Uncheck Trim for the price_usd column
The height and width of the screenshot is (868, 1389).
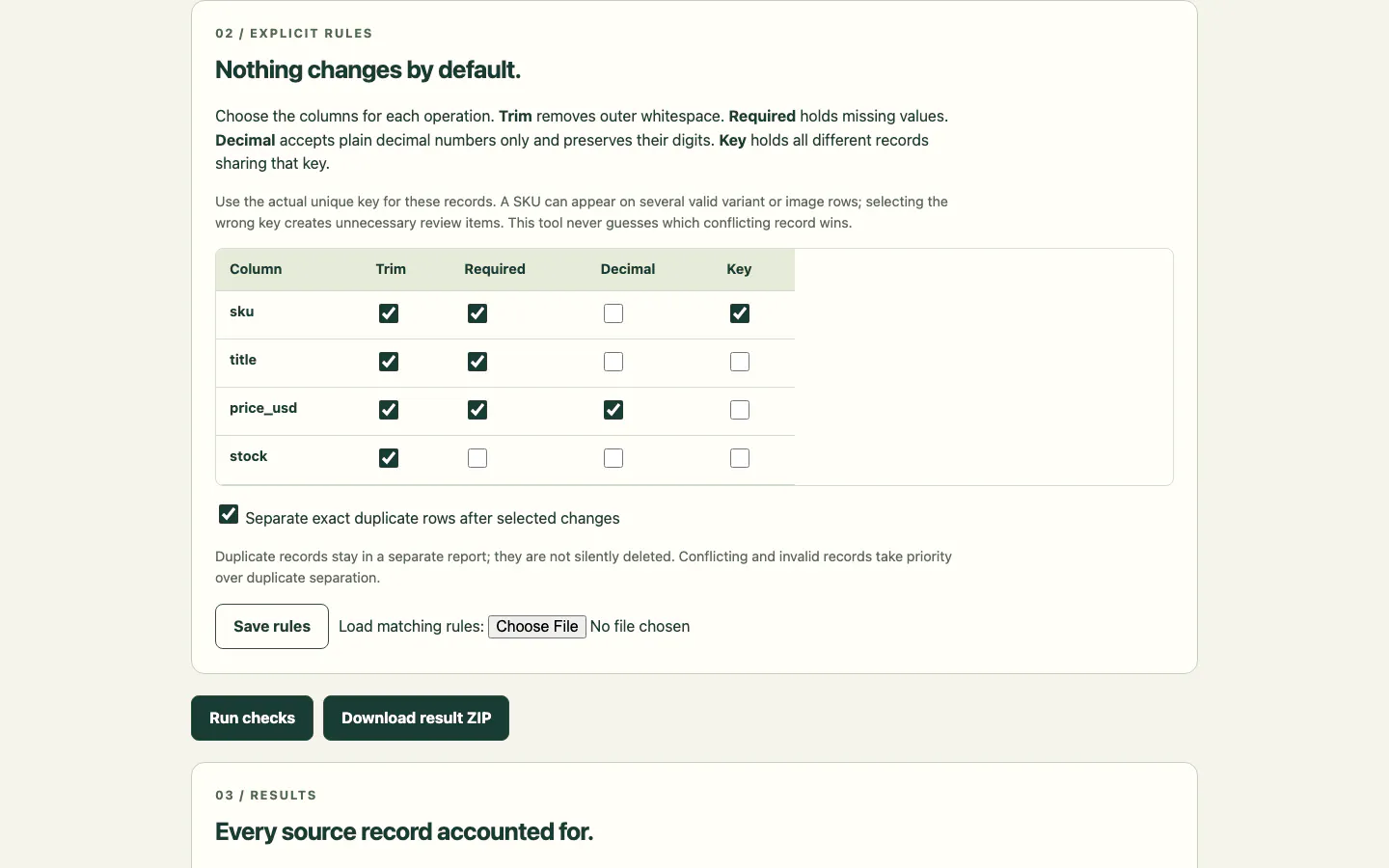[x=389, y=410]
